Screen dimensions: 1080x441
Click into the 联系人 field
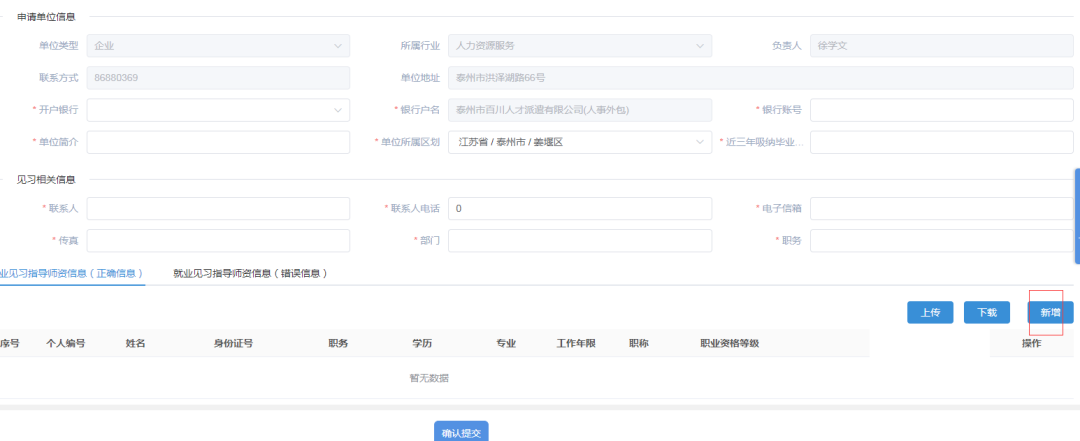[218, 208]
